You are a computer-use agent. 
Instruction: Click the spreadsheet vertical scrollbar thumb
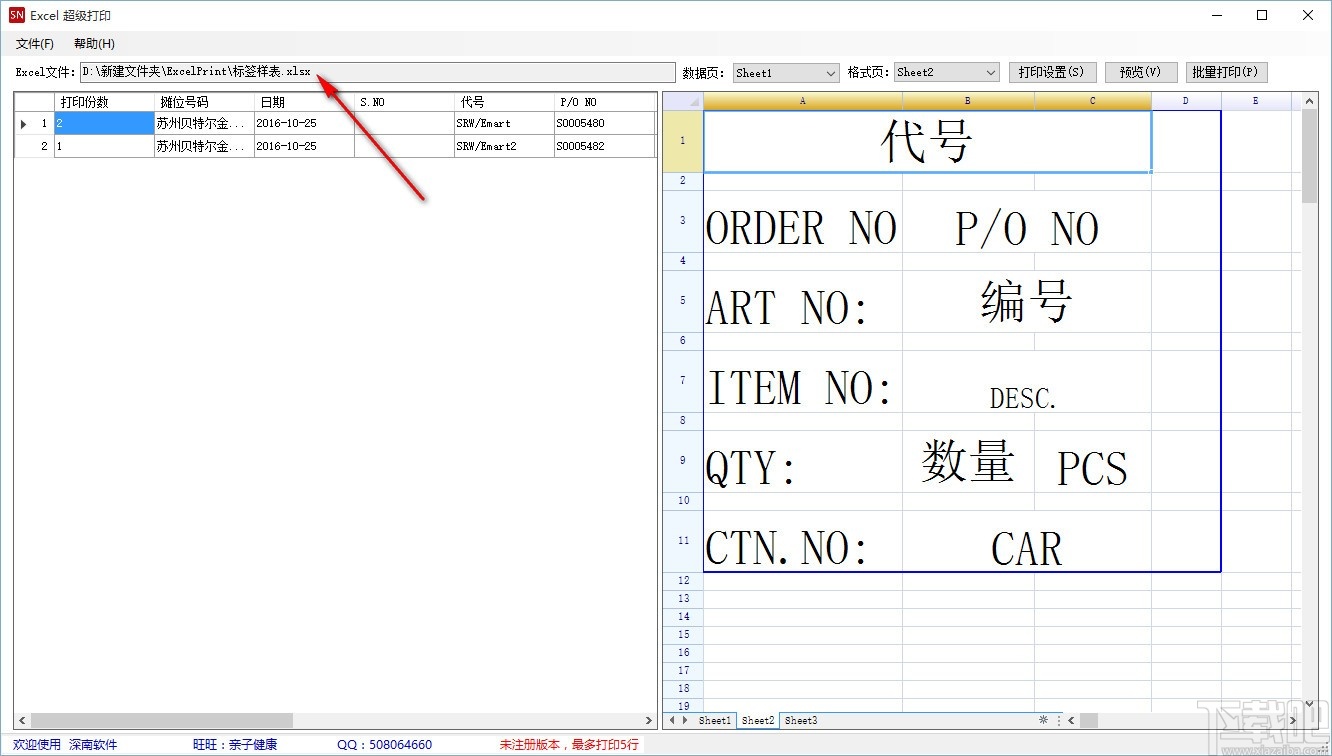pyautogui.click(x=1310, y=157)
